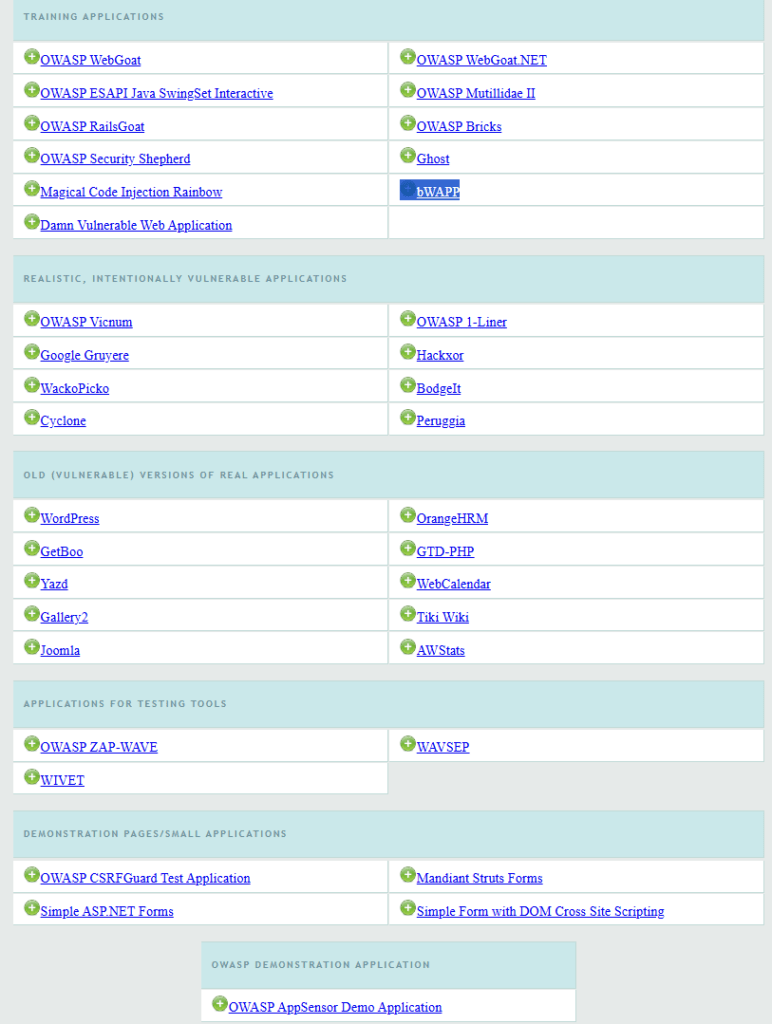Expand the OWASP Security Shepherd entry

pos(32,156)
